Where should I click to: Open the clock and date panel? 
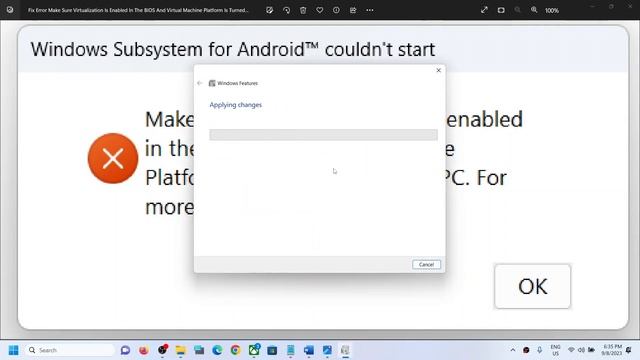click(x=611, y=350)
